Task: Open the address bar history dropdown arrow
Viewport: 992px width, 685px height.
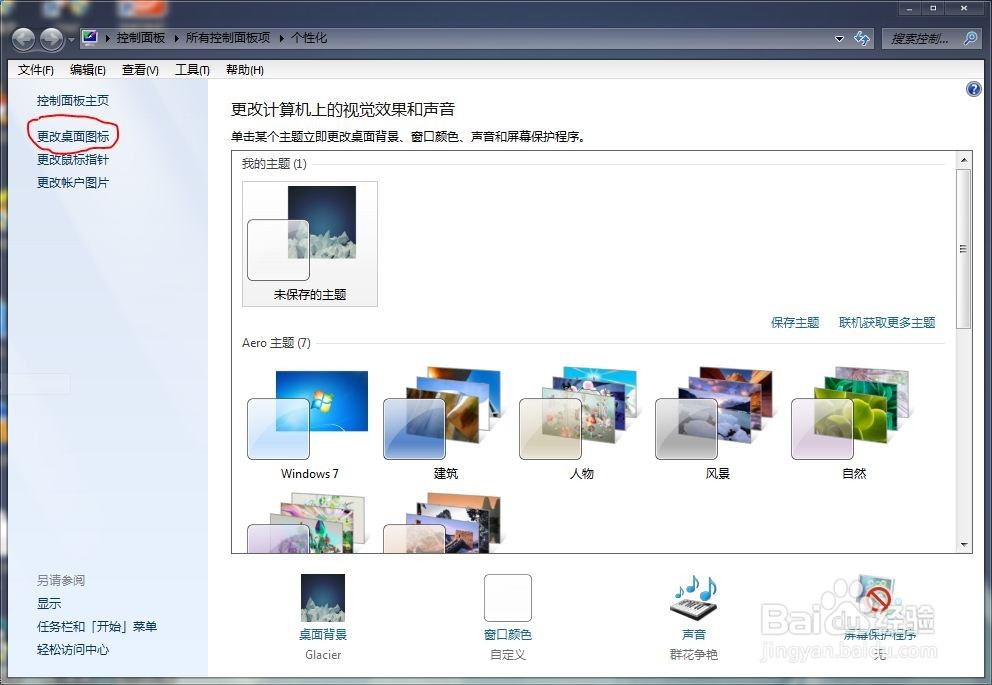Action: point(838,38)
